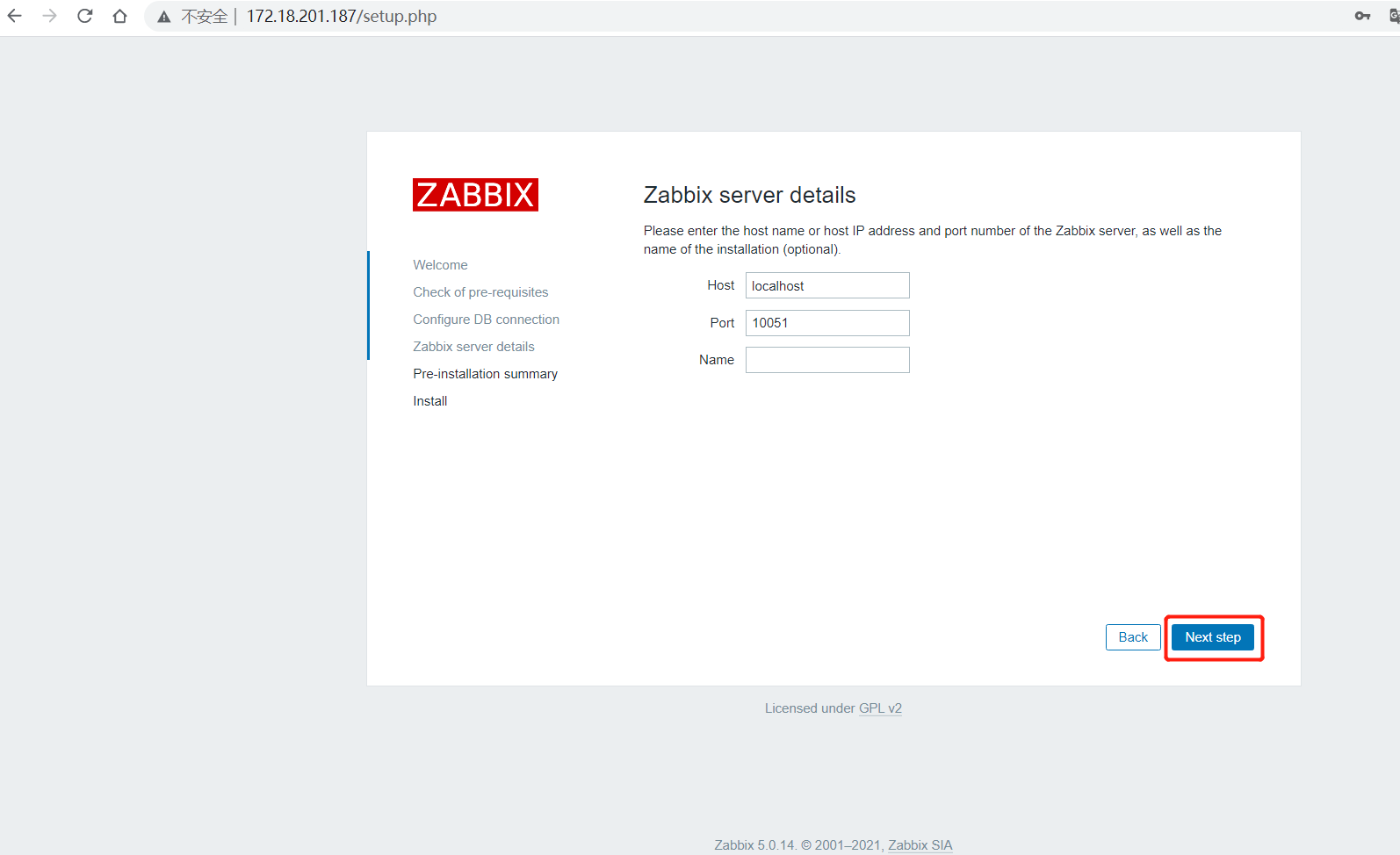Click the browser forward arrow
The width and height of the screenshot is (1400, 855).
pos(50,16)
